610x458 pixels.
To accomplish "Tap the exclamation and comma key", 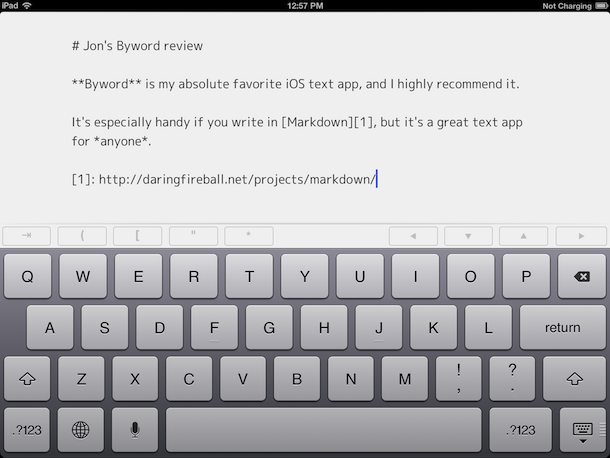I will (x=459, y=379).
